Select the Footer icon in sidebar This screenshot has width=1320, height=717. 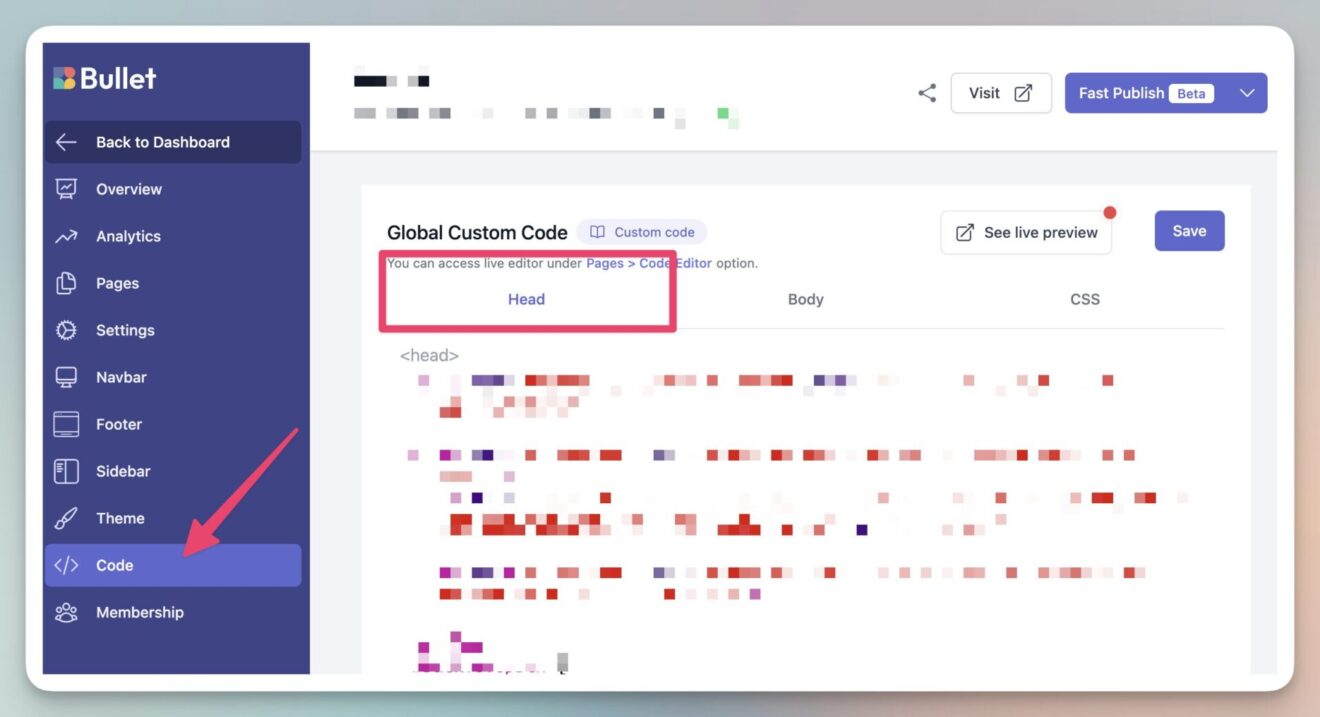(x=66, y=423)
